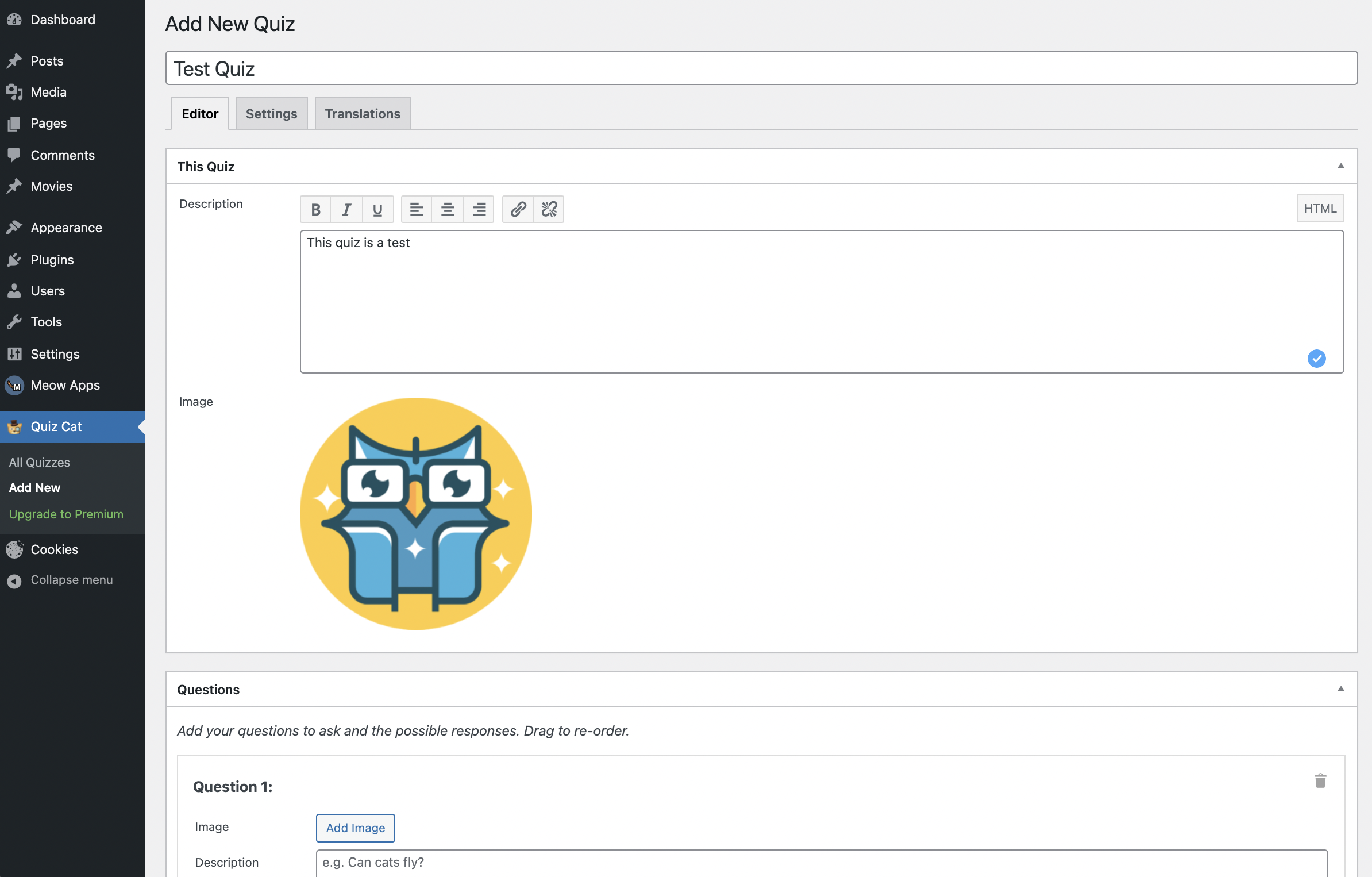Image resolution: width=1372 pixels, height=877 pixels.
Task: Open the Settings tab of the quiz
Action: [x=271, y=114]
